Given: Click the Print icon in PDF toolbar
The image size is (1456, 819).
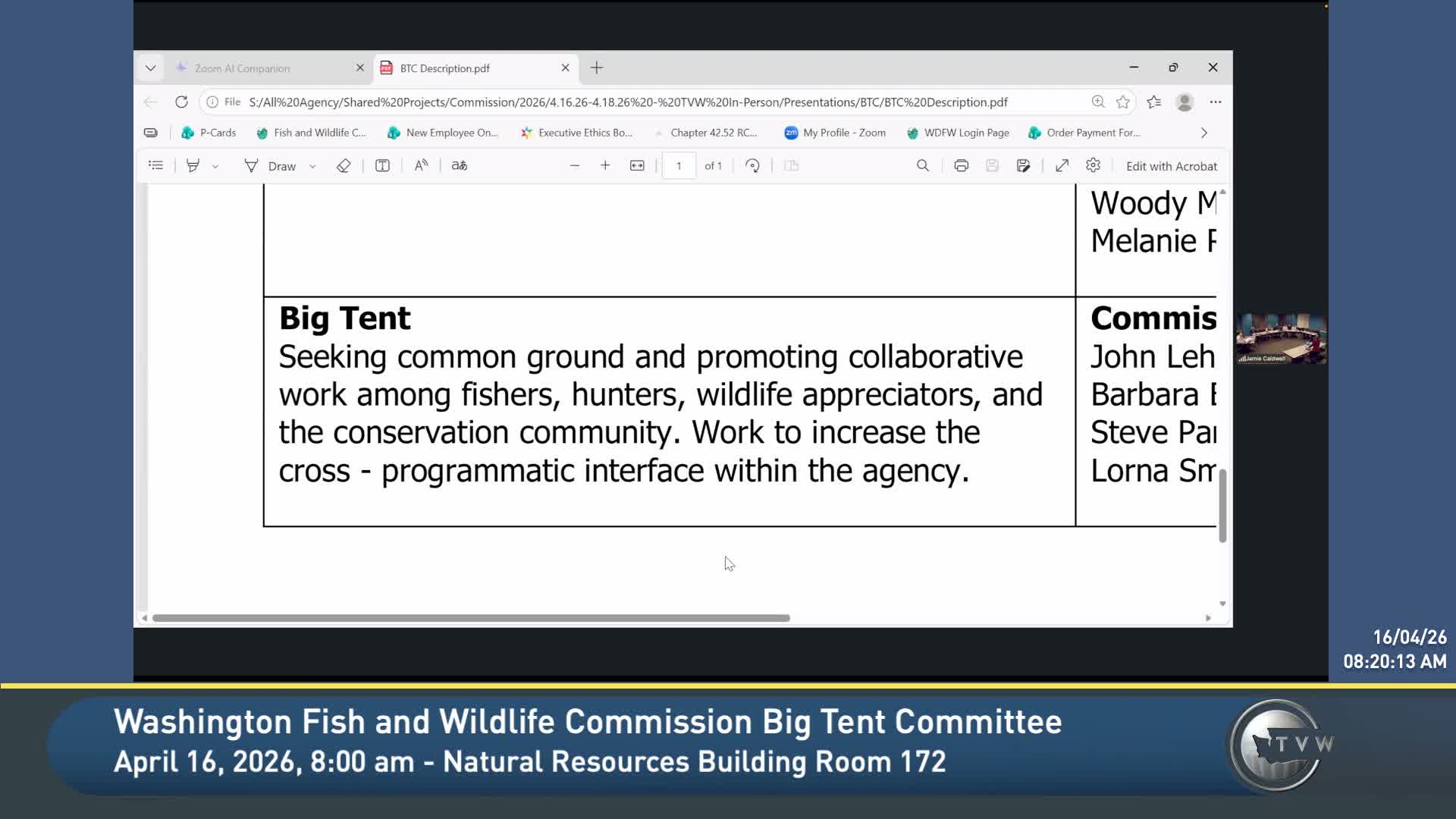Looking at the screenshot, I should [961, 166].
